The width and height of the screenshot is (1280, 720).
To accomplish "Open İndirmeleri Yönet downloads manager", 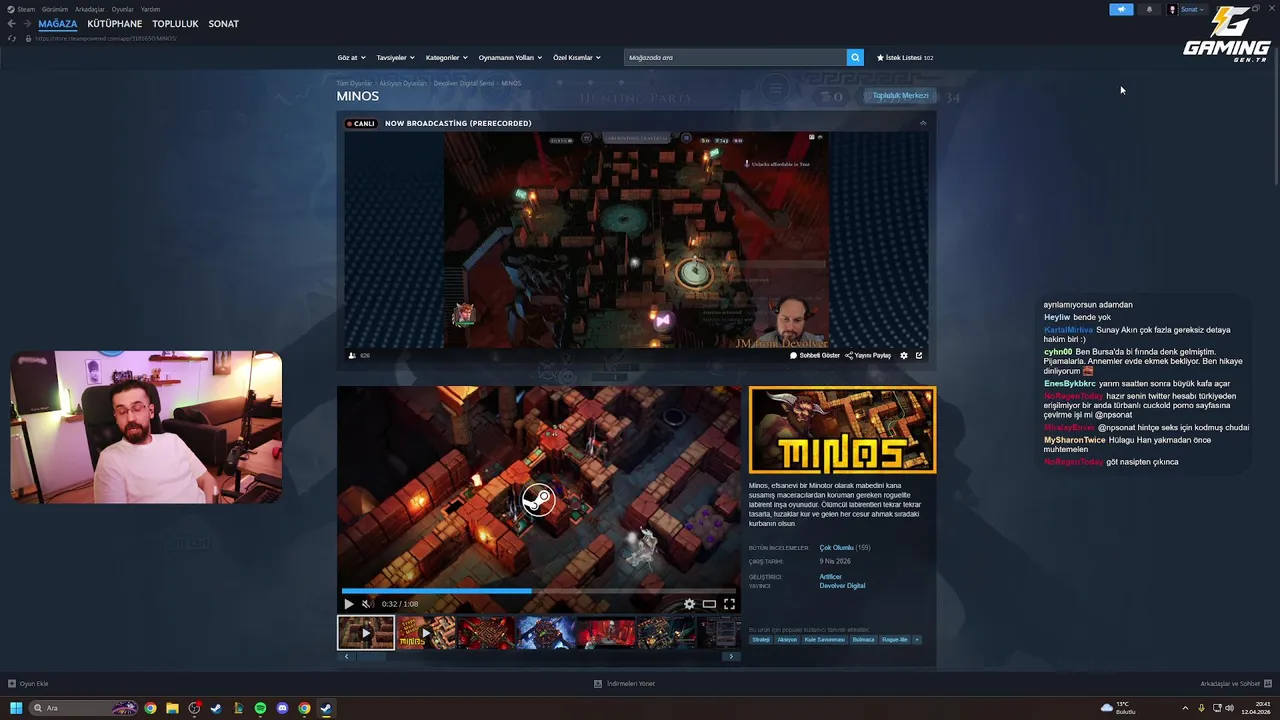I will 624,684.
